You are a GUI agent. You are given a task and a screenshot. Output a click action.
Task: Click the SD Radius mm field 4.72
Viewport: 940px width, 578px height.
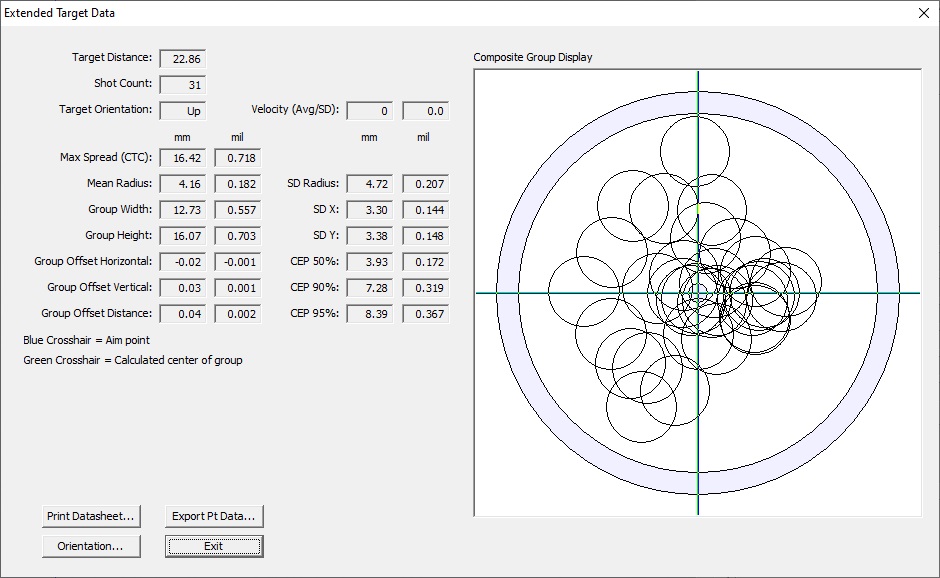369,184
